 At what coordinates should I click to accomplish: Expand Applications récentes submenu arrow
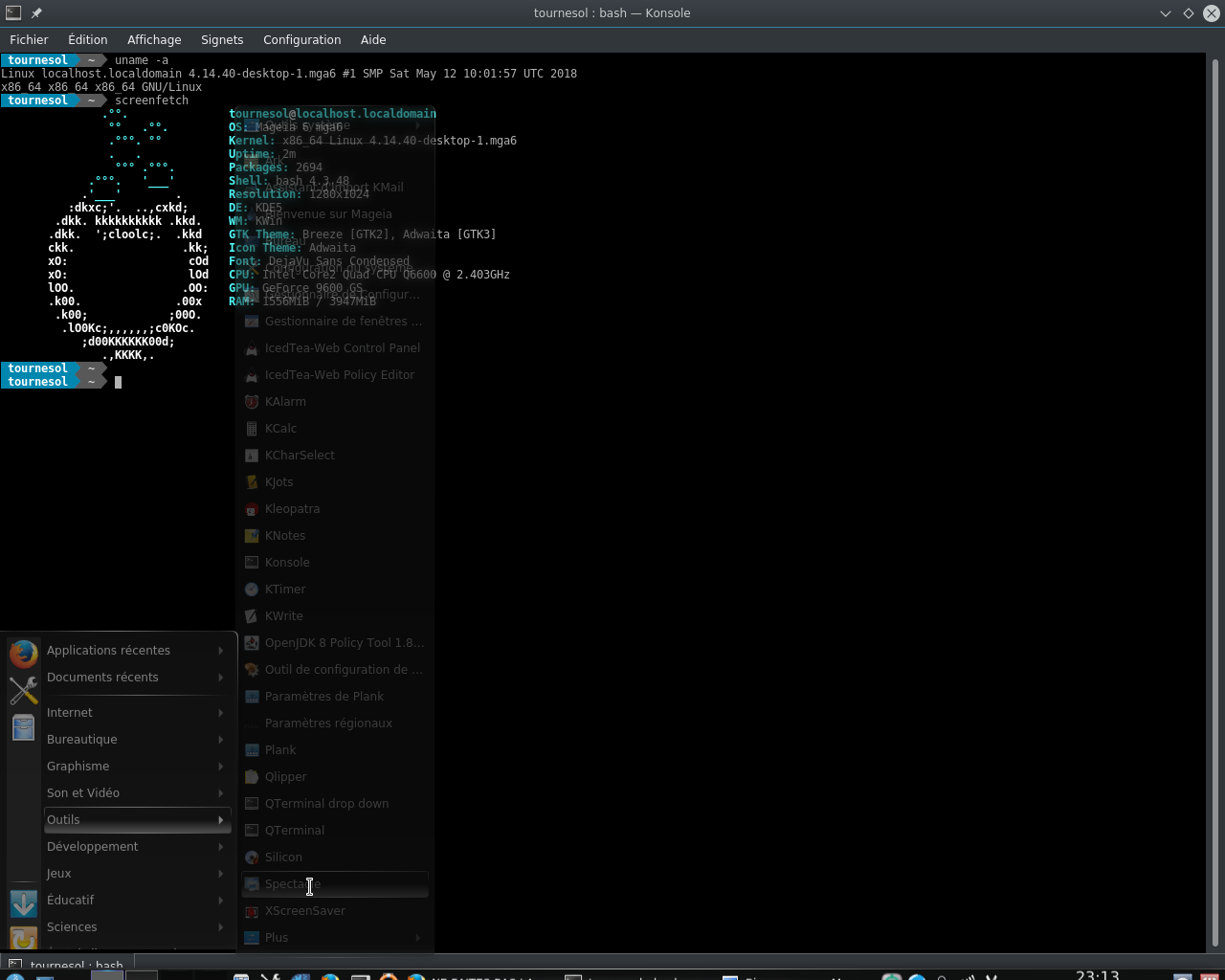tap(221, 651)
